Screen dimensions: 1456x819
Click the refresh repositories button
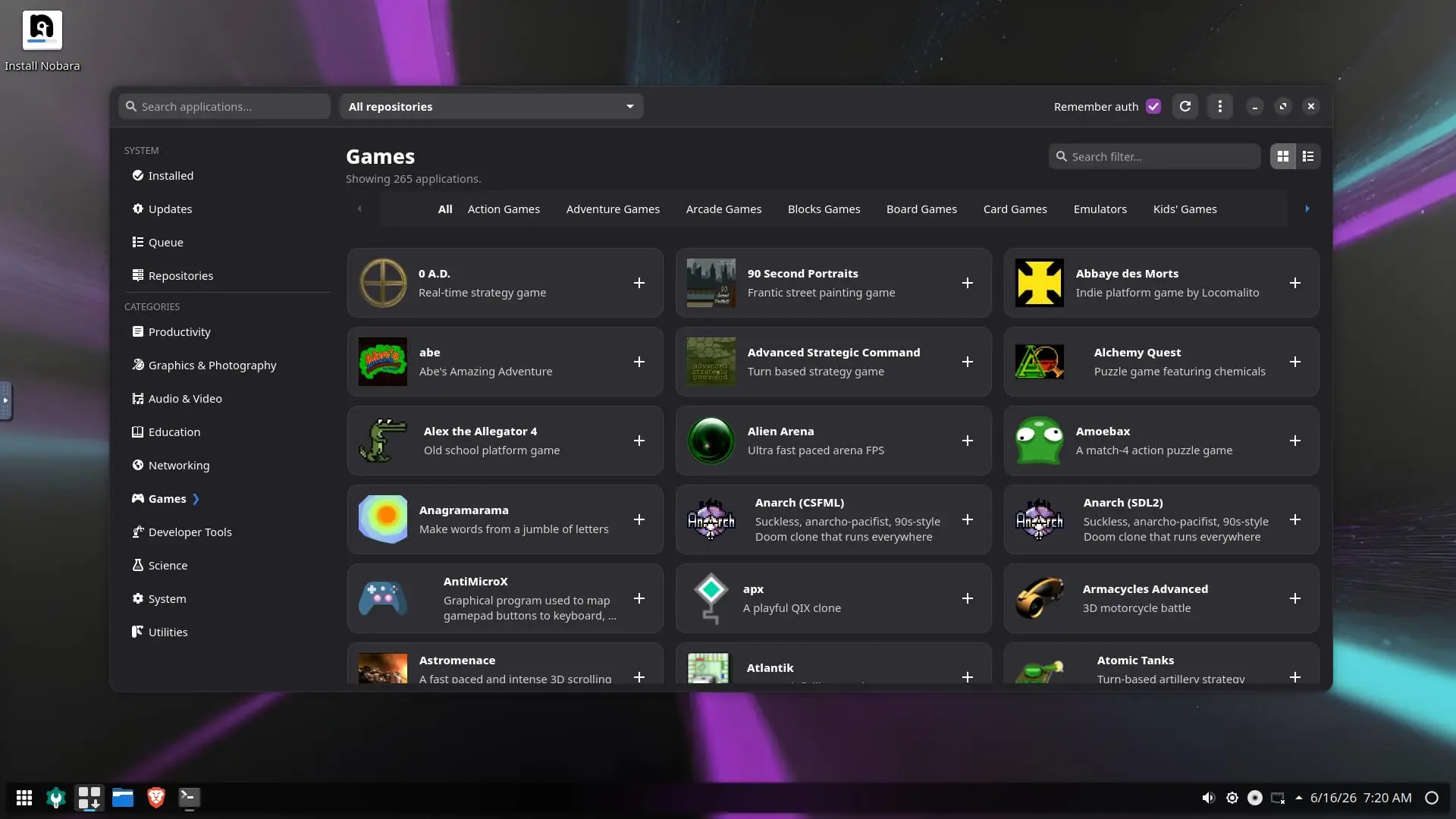click(x=1185, y=106)
